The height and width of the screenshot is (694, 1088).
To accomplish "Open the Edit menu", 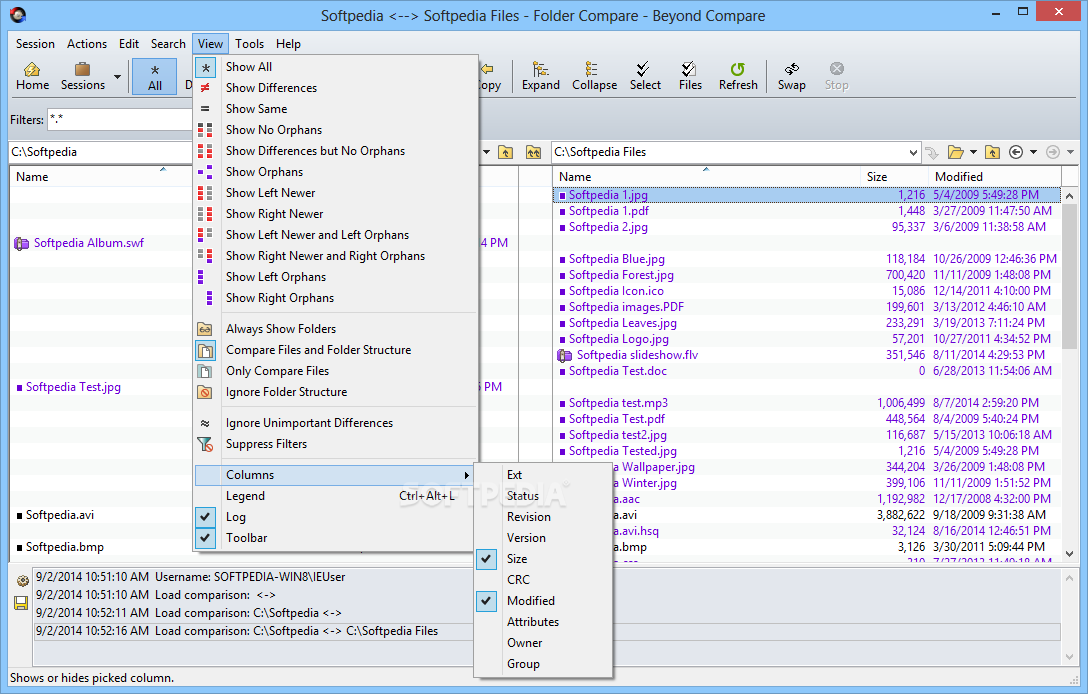I will click(x=128, y=44).
